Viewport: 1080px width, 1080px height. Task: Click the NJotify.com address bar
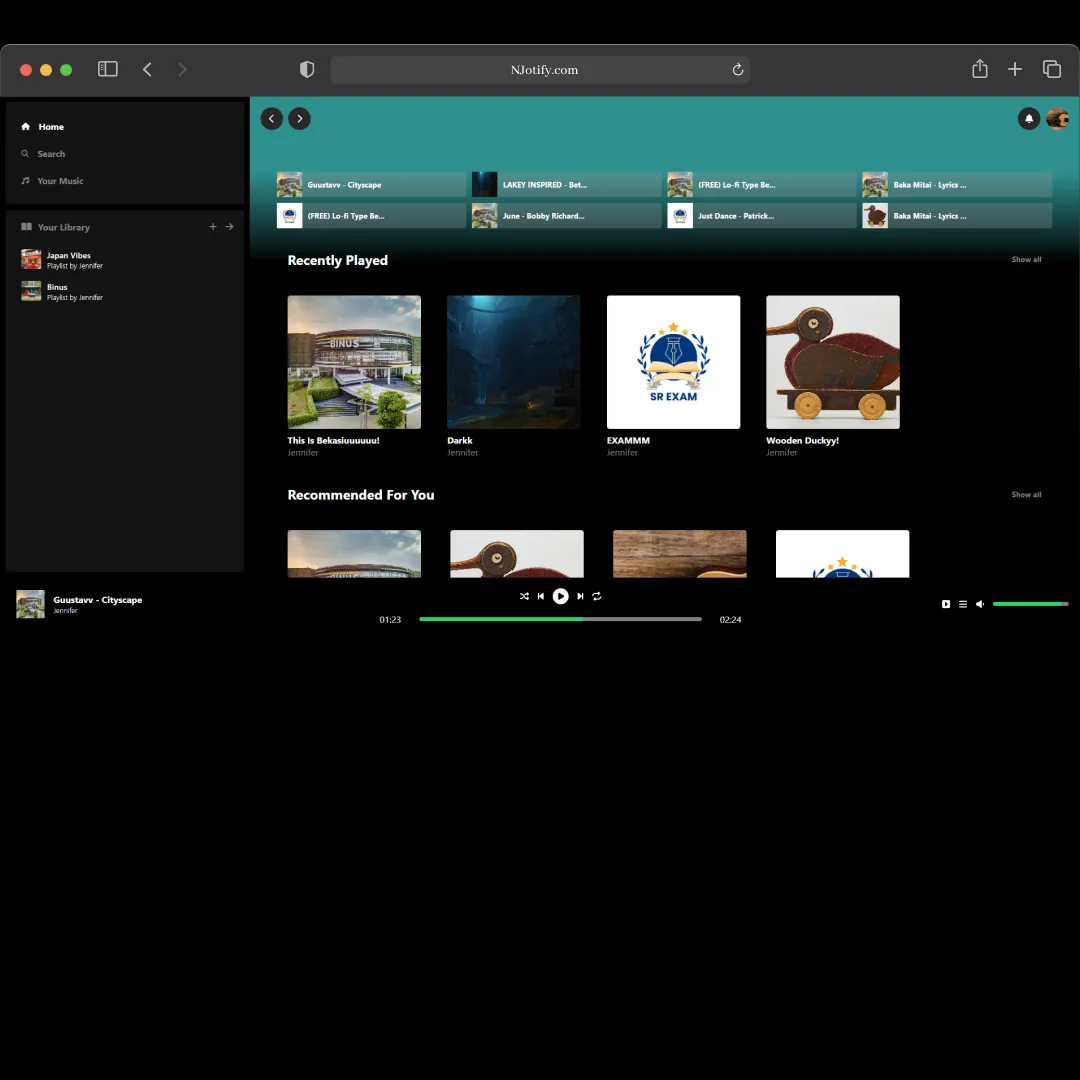point(540,70)
